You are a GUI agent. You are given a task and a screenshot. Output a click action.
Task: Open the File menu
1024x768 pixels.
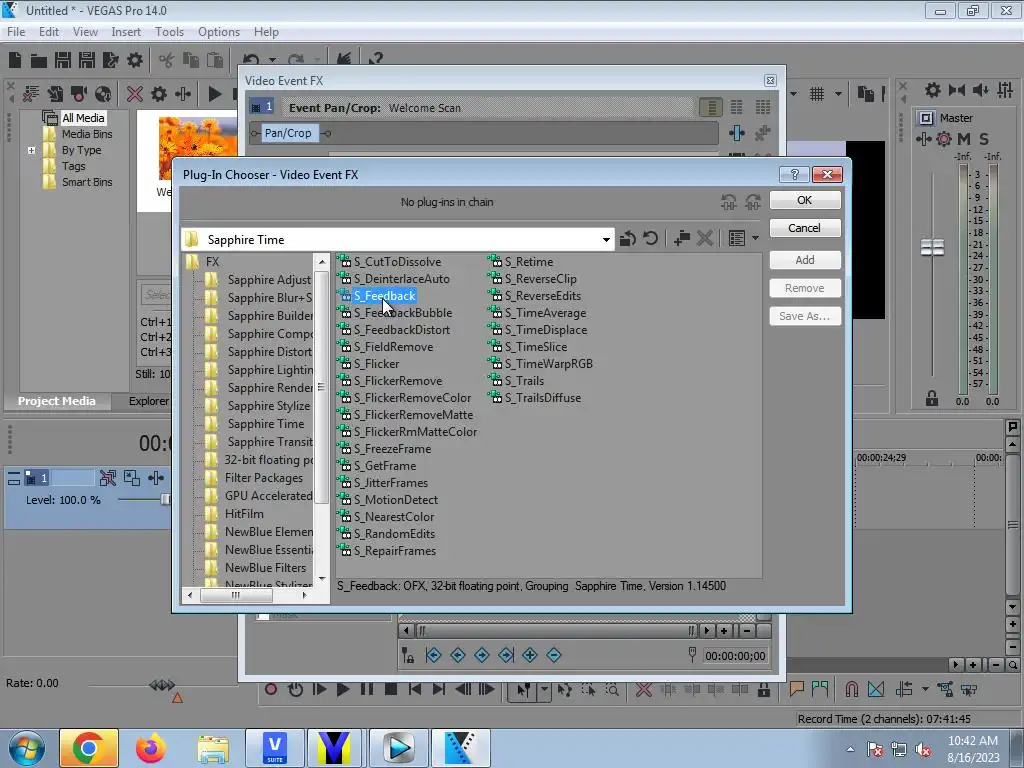coord(16,32)
